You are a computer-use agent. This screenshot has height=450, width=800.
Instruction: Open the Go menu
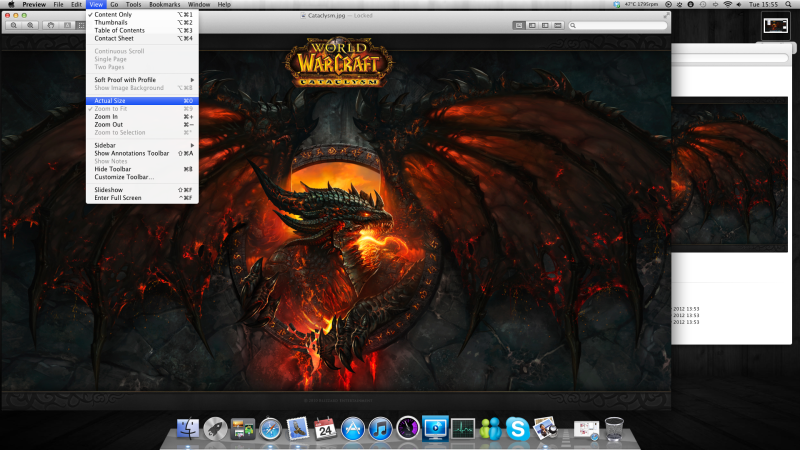pos(114,4)
